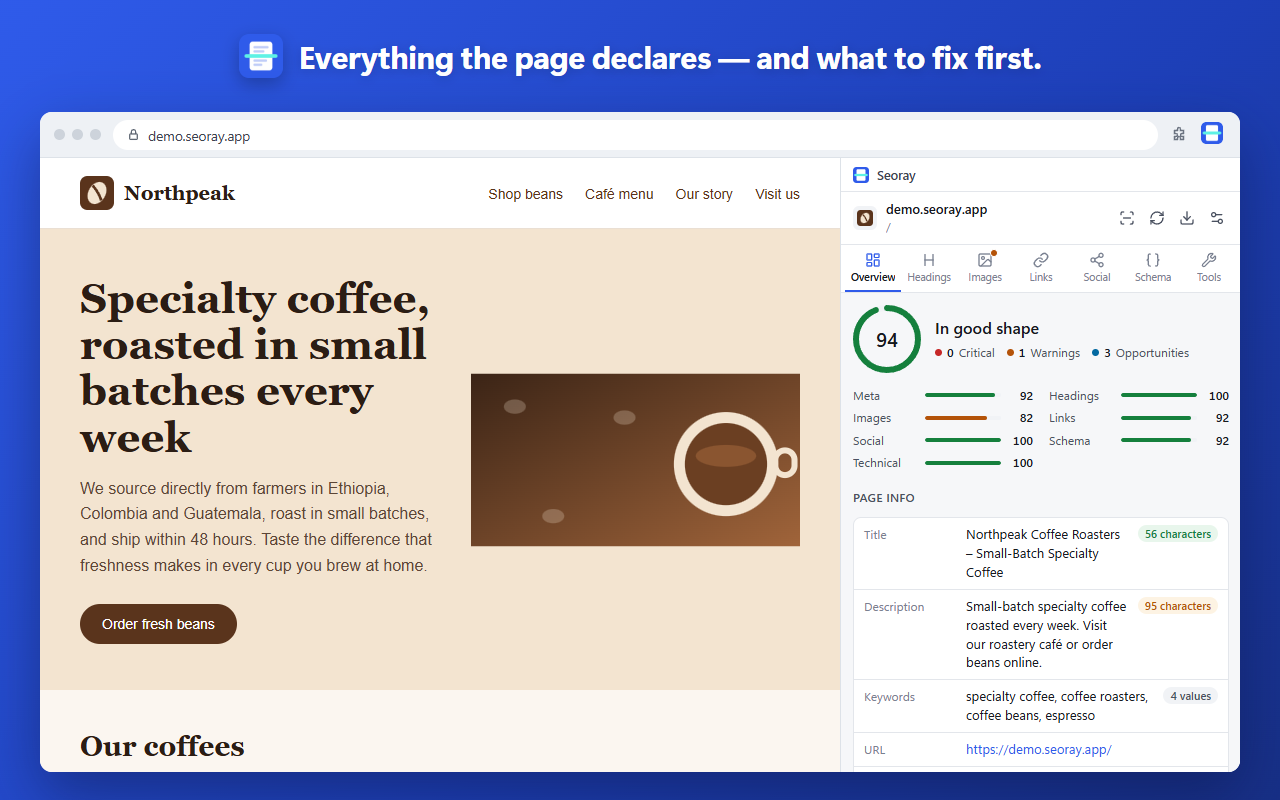The height and width of the screenshot is (800, 1280).
Task: Open the Tools tab
Action: [x=1209, y=268]
